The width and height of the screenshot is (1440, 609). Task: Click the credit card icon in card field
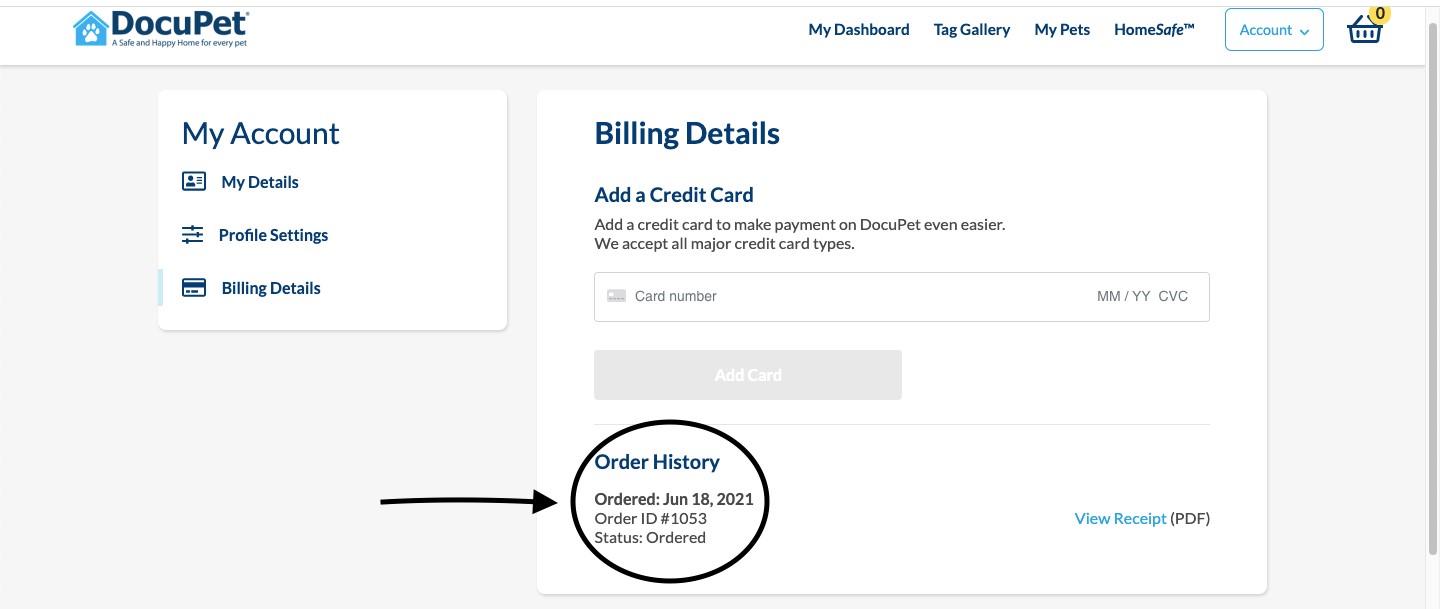(617, 296)
